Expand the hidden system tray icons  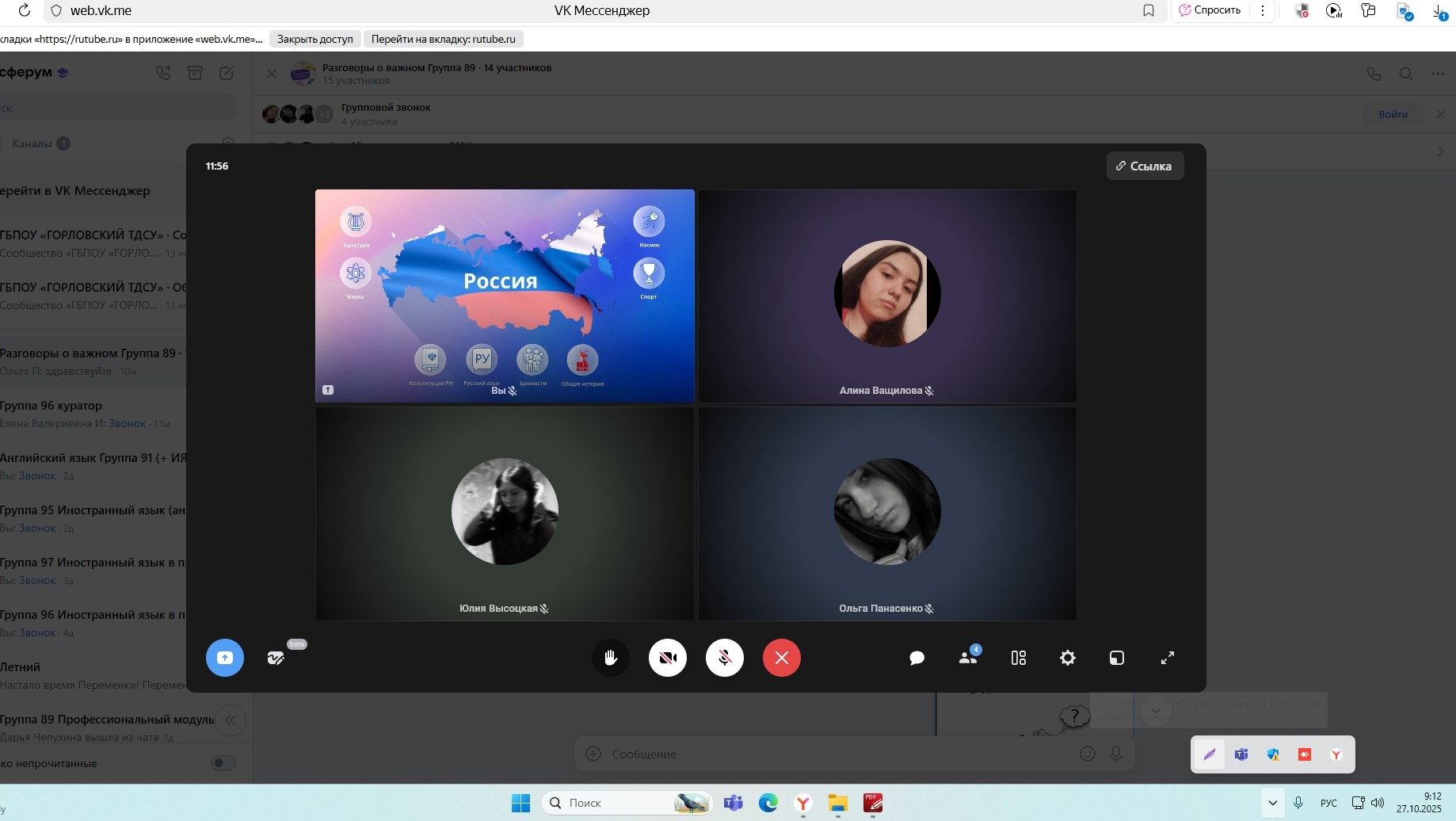click(x=1273, y=803)
